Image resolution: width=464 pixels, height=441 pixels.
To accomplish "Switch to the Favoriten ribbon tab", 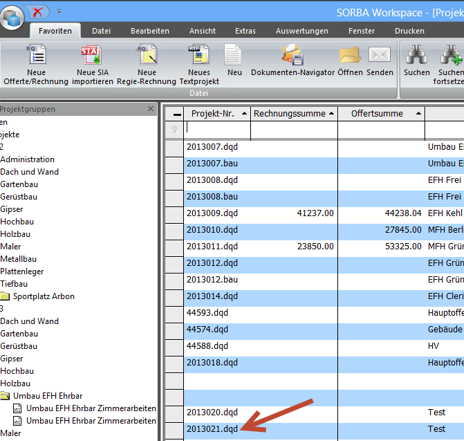I will (x=55, y=31).
